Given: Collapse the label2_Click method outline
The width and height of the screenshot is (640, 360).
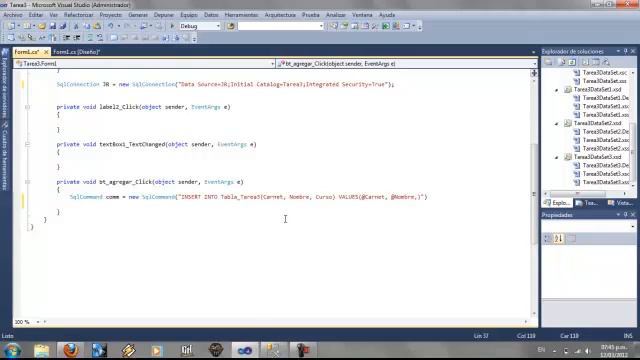Looking at the screenshot, I should point(27,107).
